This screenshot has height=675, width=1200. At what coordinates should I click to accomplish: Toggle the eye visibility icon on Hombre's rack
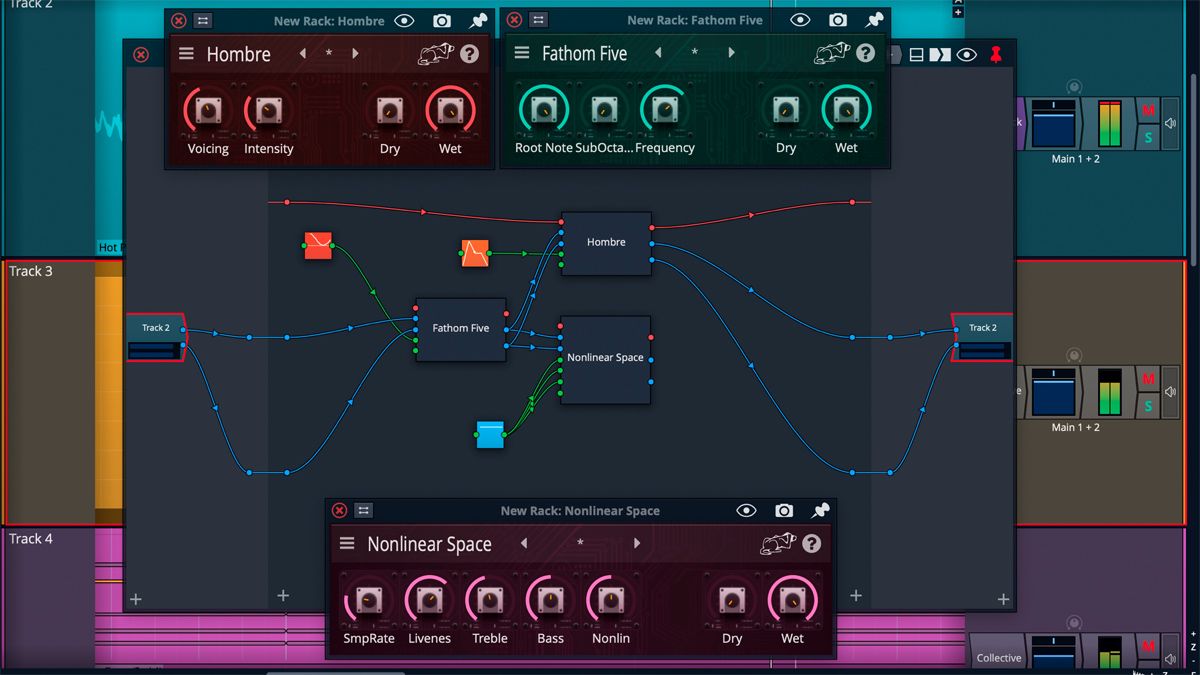pos(403,19)
